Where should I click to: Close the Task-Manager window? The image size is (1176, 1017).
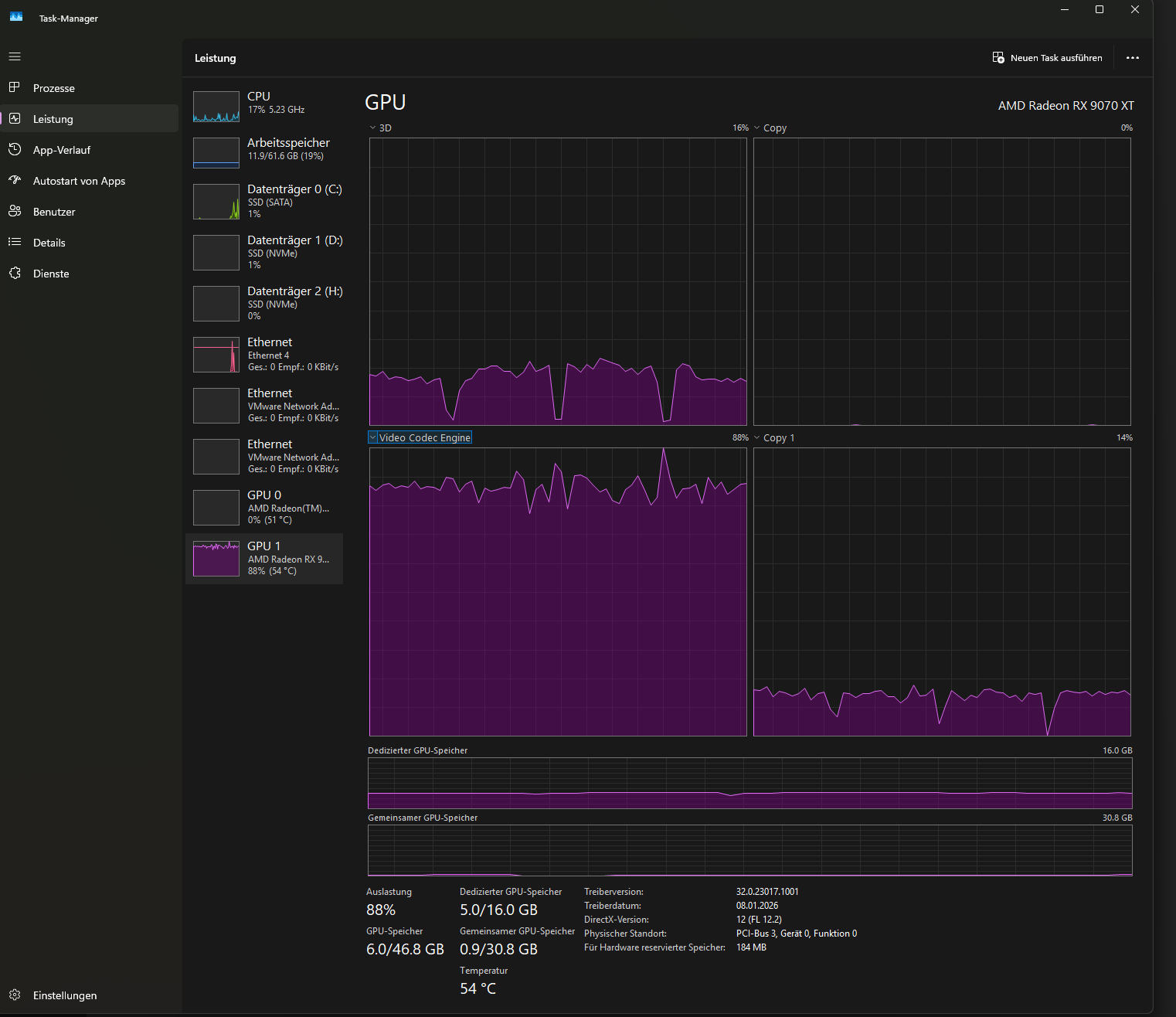click(1135, 9)
